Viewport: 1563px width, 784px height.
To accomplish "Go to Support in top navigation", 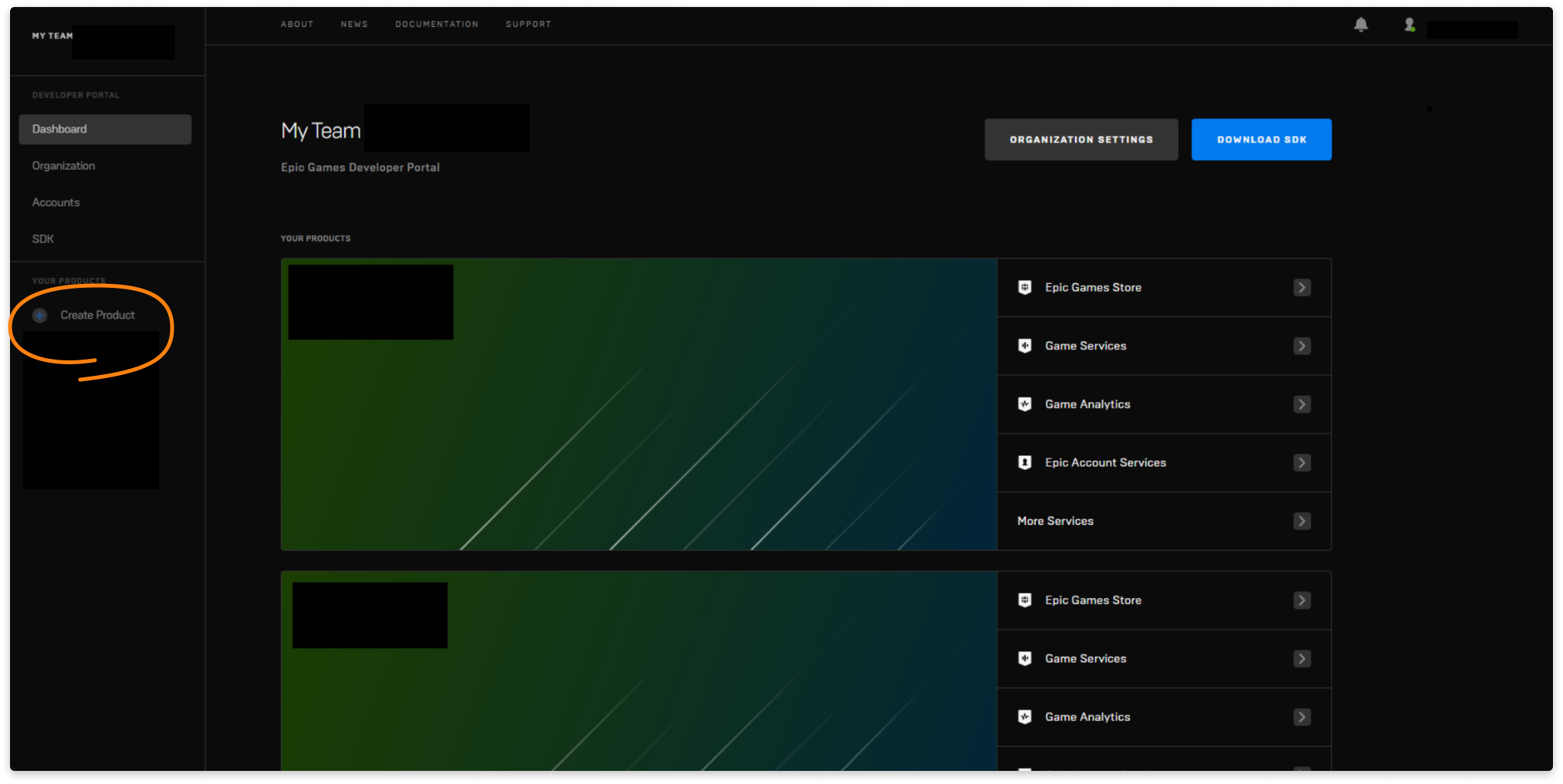I will click(x=528, y=25).
